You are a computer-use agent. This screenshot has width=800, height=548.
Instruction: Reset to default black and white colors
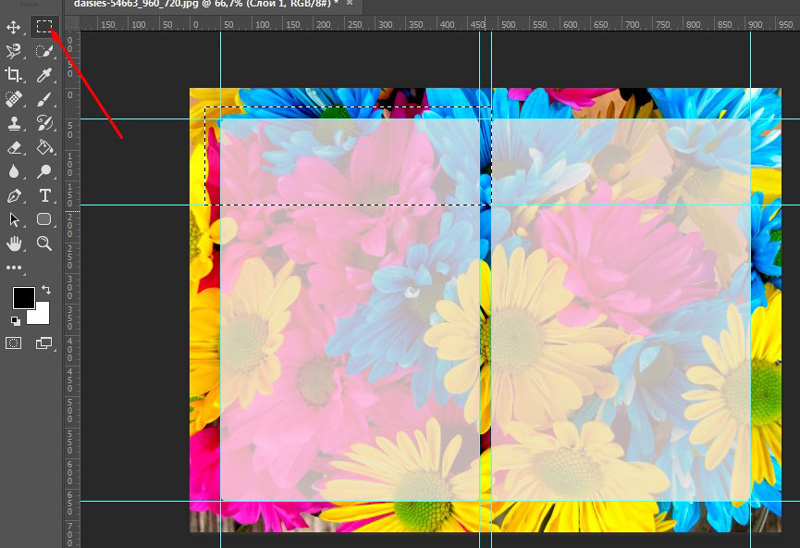(x=15, y=321)
